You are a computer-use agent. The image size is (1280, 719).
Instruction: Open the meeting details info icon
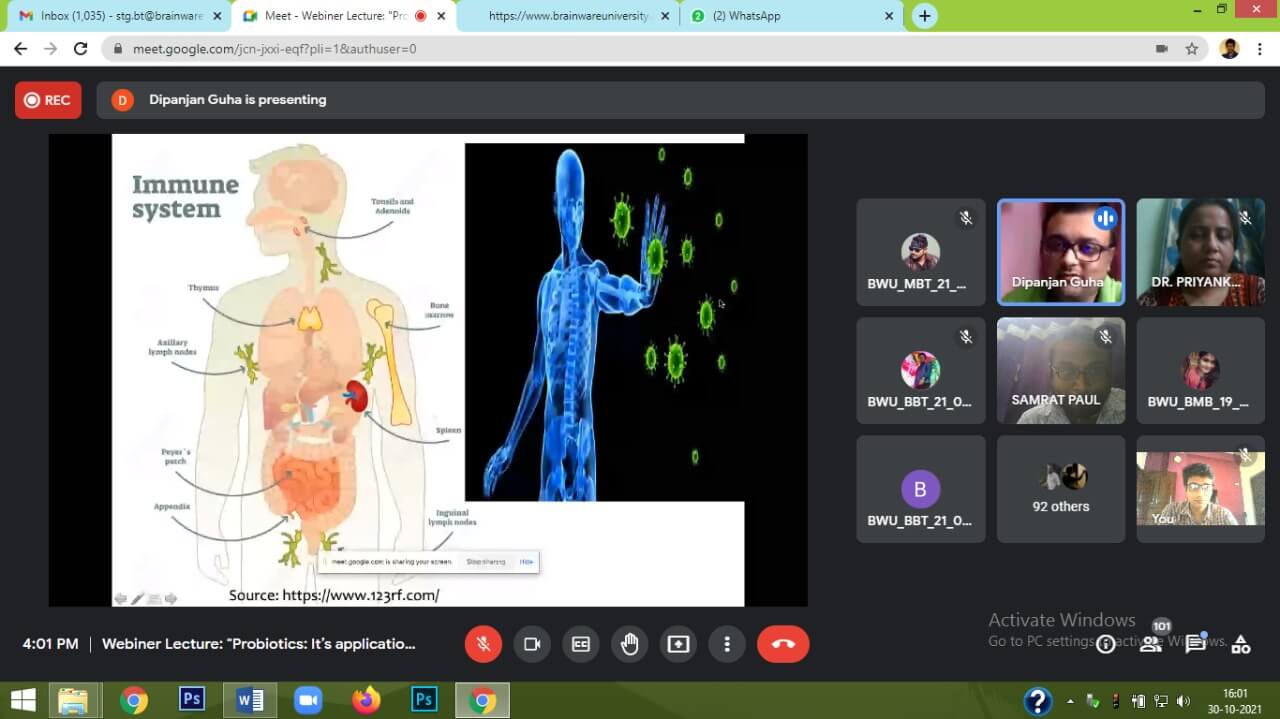[1105, 645]
